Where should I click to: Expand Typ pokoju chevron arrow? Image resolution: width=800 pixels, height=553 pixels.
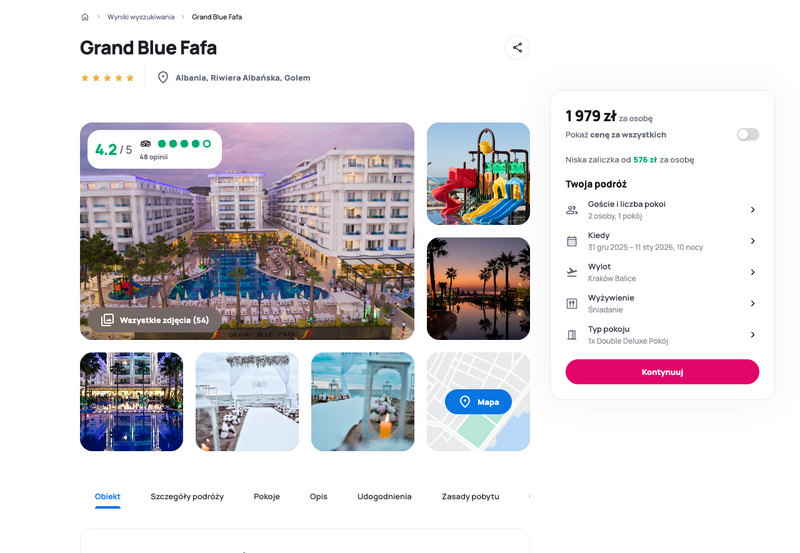(753, 335)
